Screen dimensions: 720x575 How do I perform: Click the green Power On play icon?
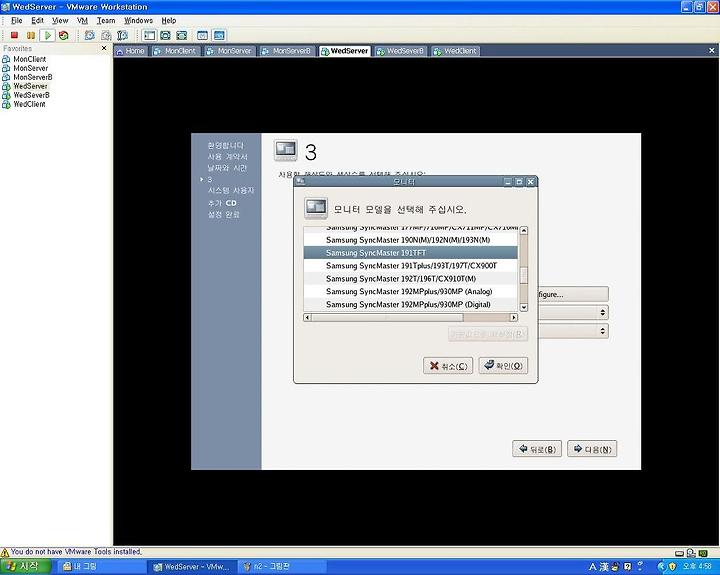tap(47, 35)
